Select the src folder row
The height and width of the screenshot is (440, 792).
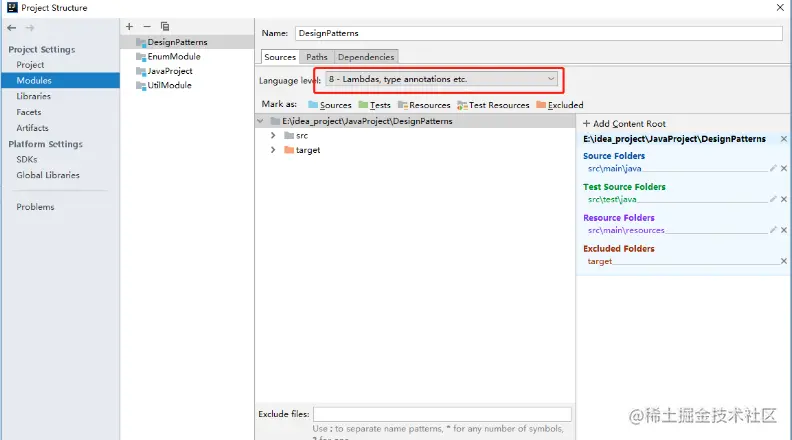coord(415,135)
